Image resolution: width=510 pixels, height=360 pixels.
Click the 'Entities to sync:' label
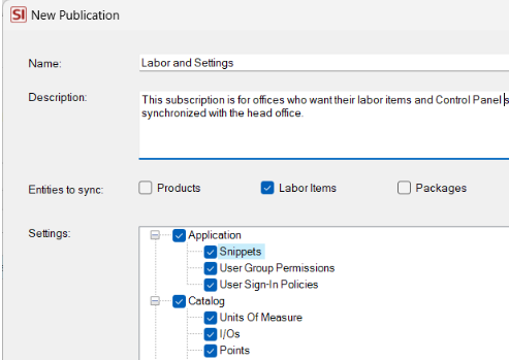(66, 190)
